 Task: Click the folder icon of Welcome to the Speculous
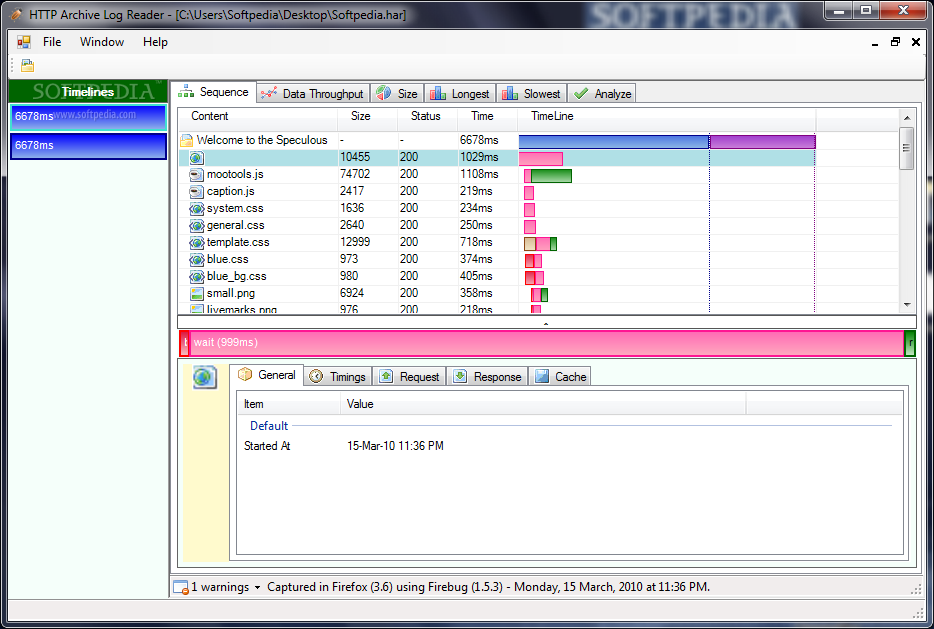(x=187, y=141)
